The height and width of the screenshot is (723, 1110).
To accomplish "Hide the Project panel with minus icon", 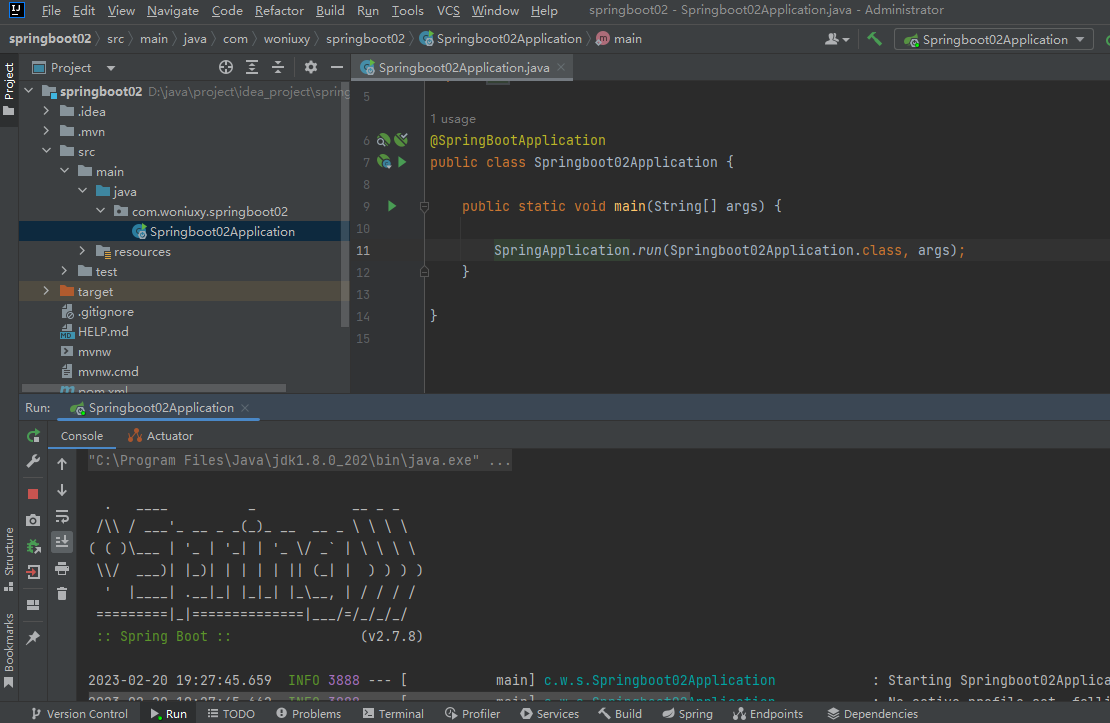I will 337,67.
